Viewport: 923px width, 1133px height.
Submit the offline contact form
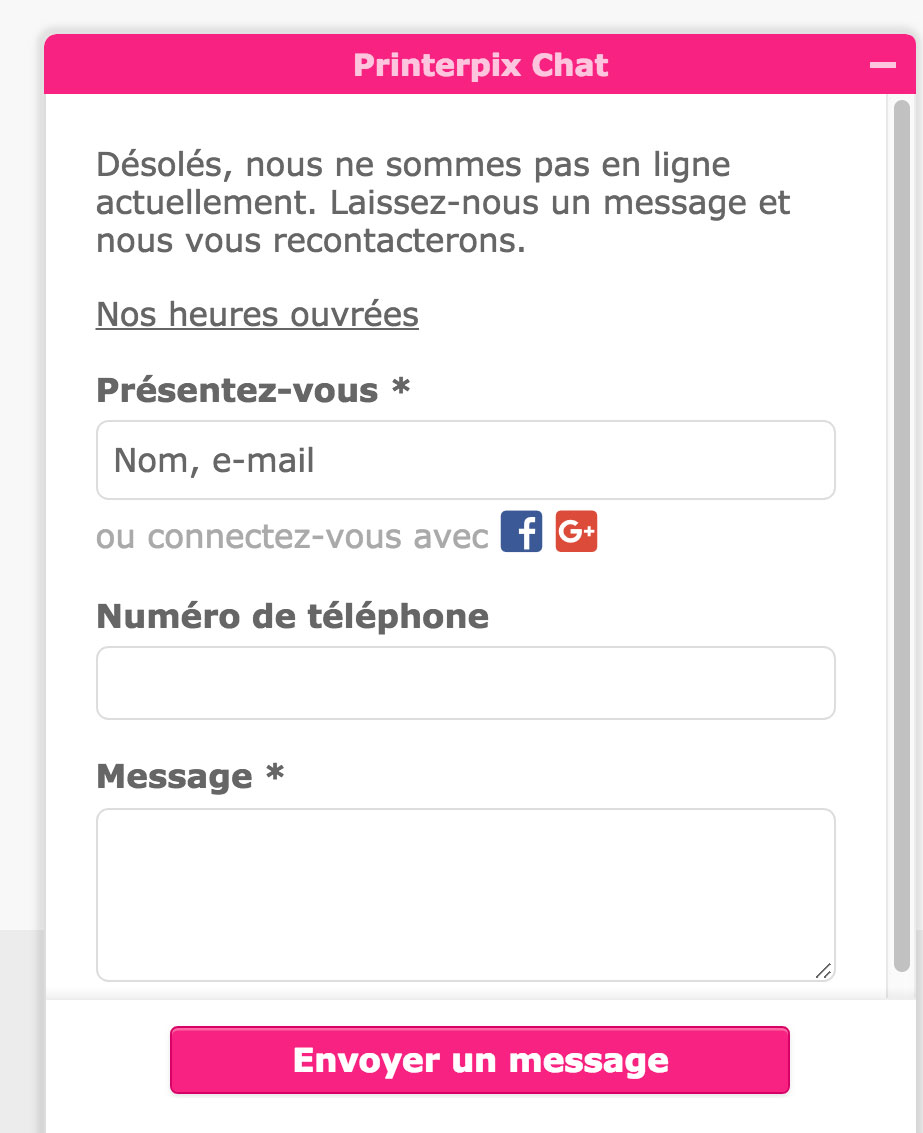480,1060
